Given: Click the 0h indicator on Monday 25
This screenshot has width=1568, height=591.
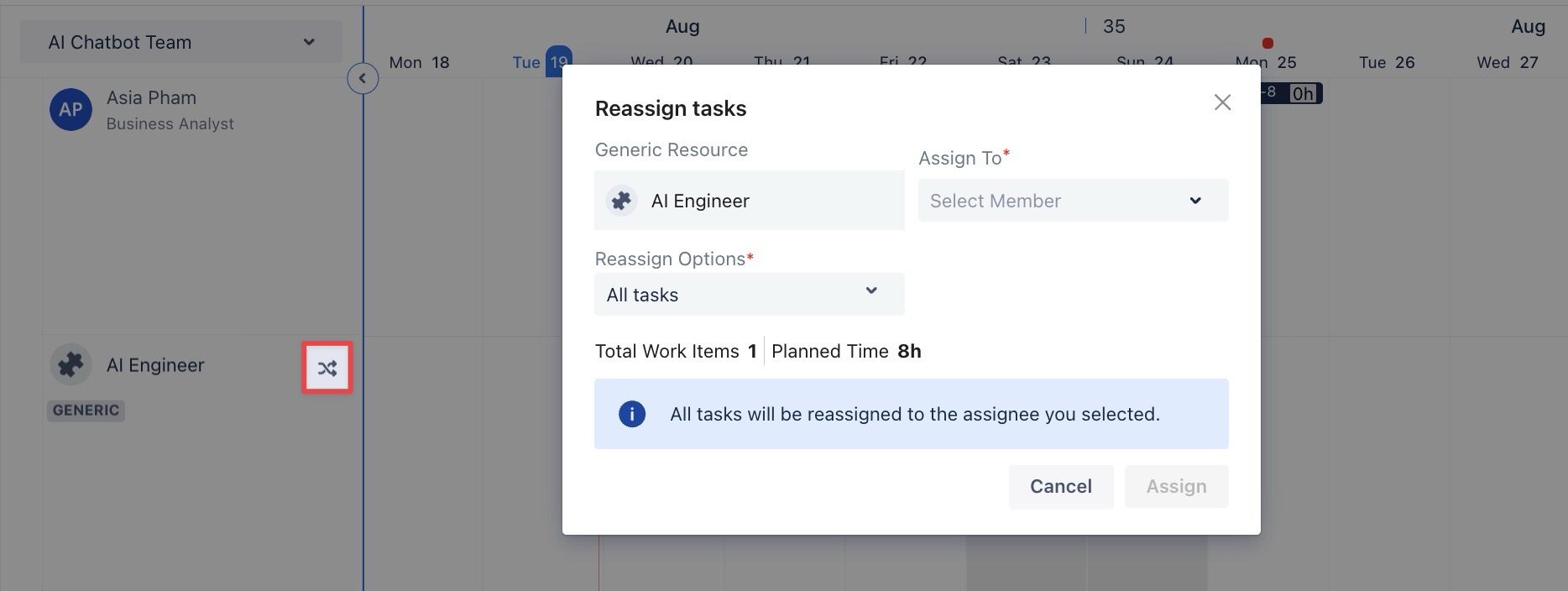Looking at the screenshot, I should pyautogui.click(x=1303, y=93).
